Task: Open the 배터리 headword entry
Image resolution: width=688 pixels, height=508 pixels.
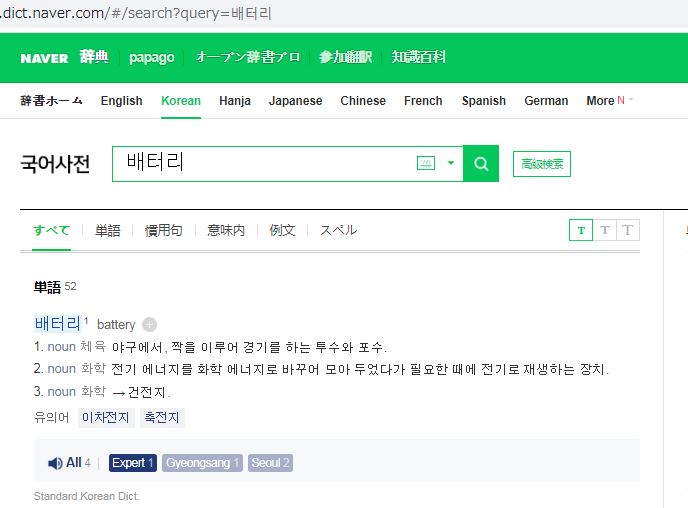Action: pos(57,324)
